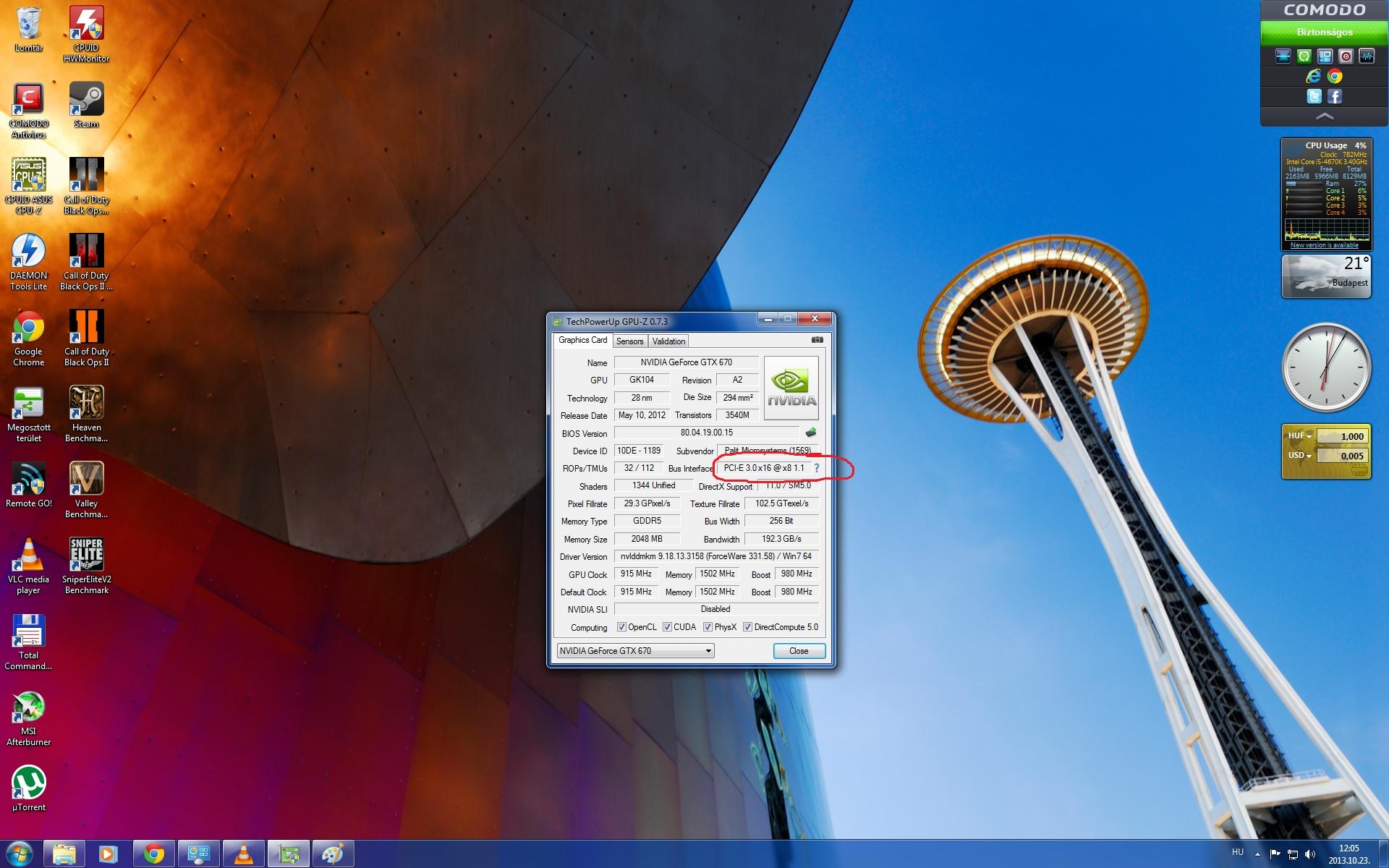The image size is (1389, 868).
Task: Click the Memory Size 2048 MB value
Action: (x=647, y=539)
